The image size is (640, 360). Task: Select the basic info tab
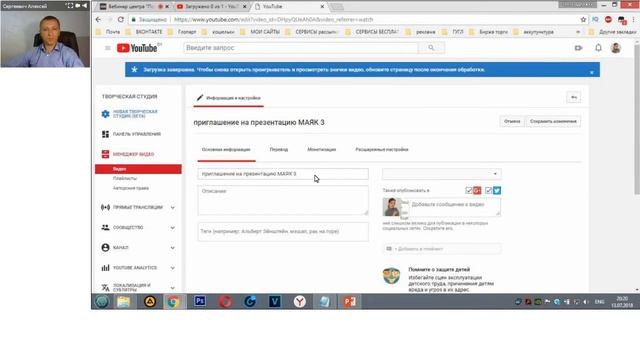point(226,150)
